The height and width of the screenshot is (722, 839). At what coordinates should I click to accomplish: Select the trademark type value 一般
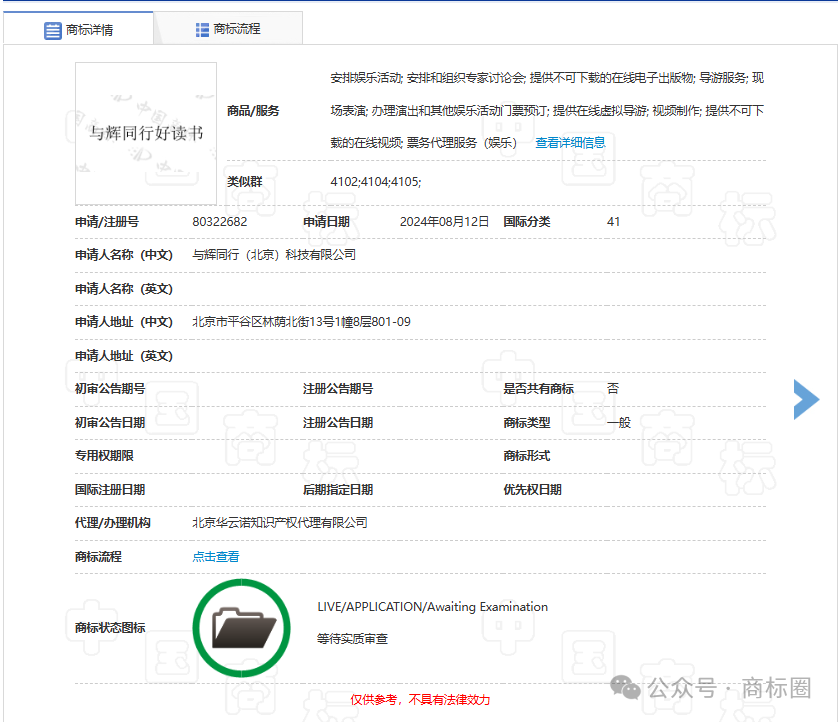tap(619, 422)
